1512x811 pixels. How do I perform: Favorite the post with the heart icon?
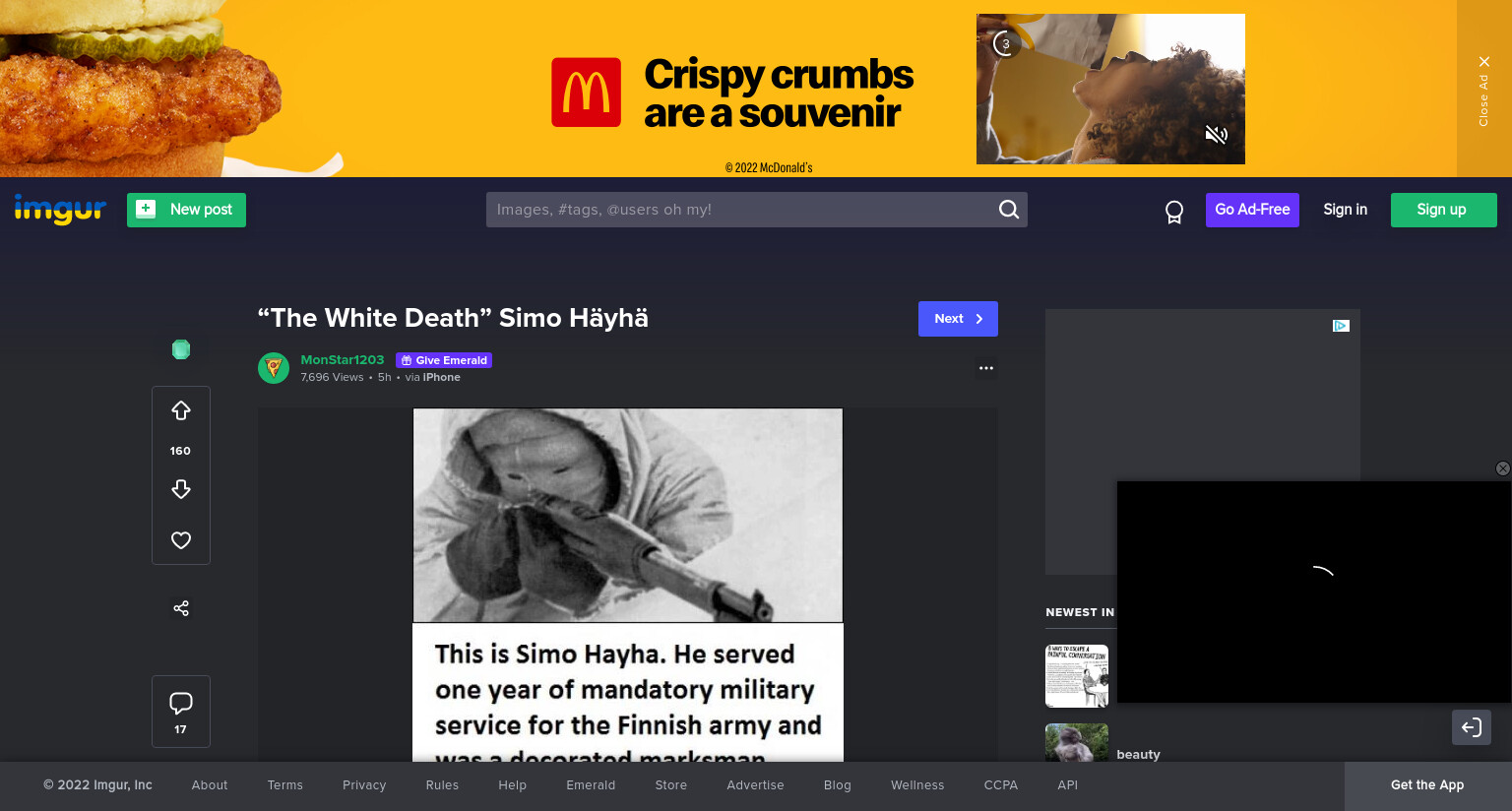(x=181, y=540)
